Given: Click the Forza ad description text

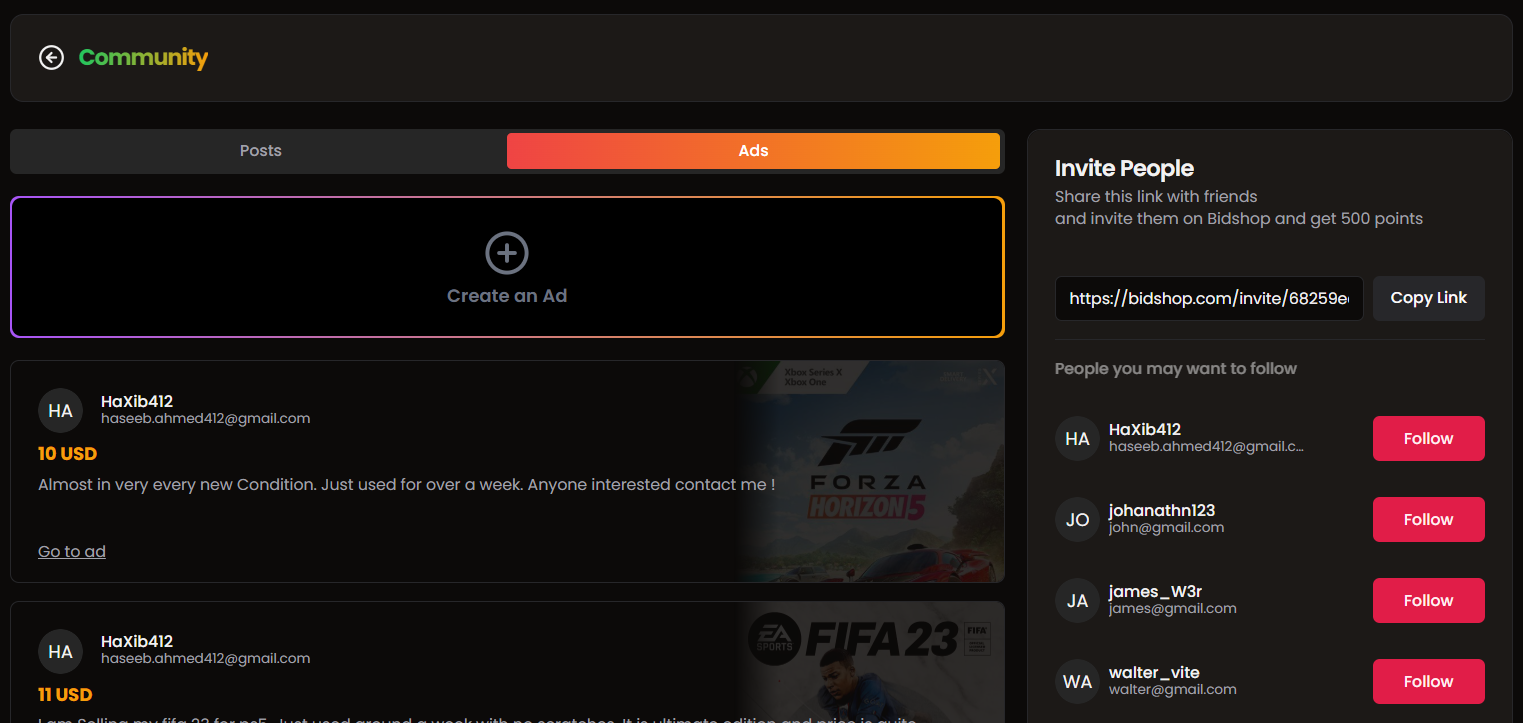Looking at the screenshot, I should click(407, 485).
